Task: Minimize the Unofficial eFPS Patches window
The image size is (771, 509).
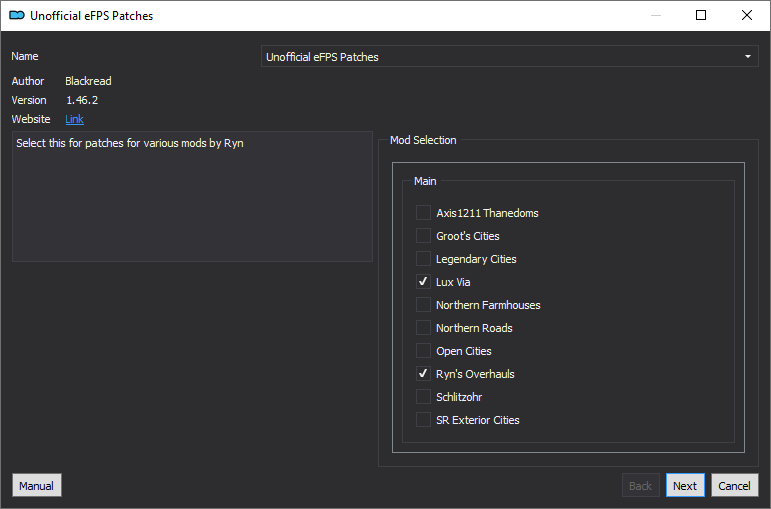Action: coord(655,15)
